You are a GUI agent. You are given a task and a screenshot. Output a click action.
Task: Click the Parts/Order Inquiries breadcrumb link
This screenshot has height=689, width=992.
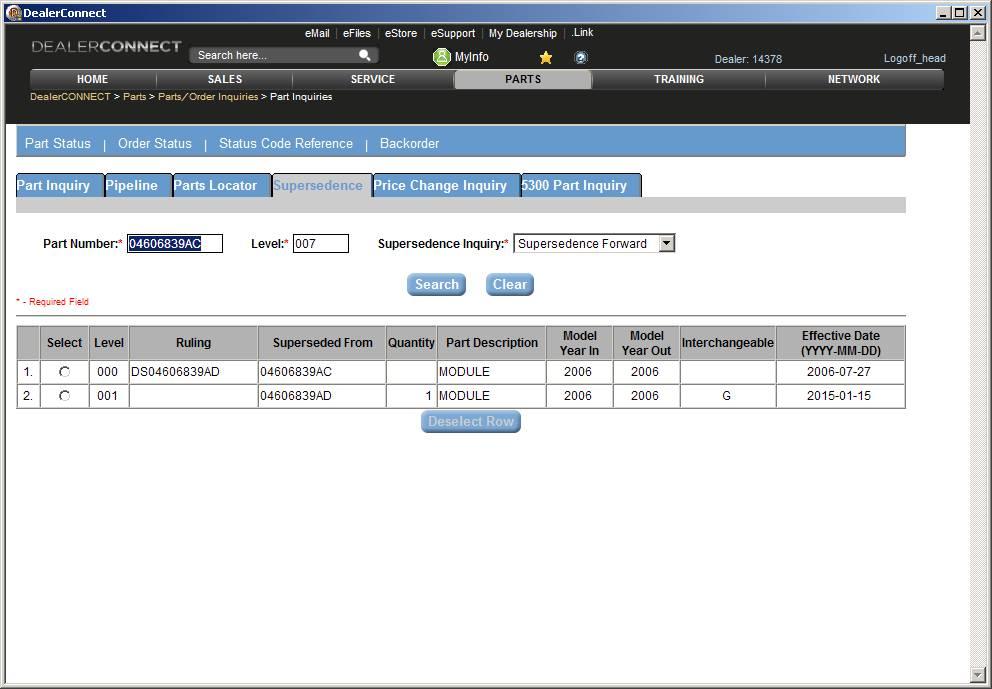click(208, 97)
